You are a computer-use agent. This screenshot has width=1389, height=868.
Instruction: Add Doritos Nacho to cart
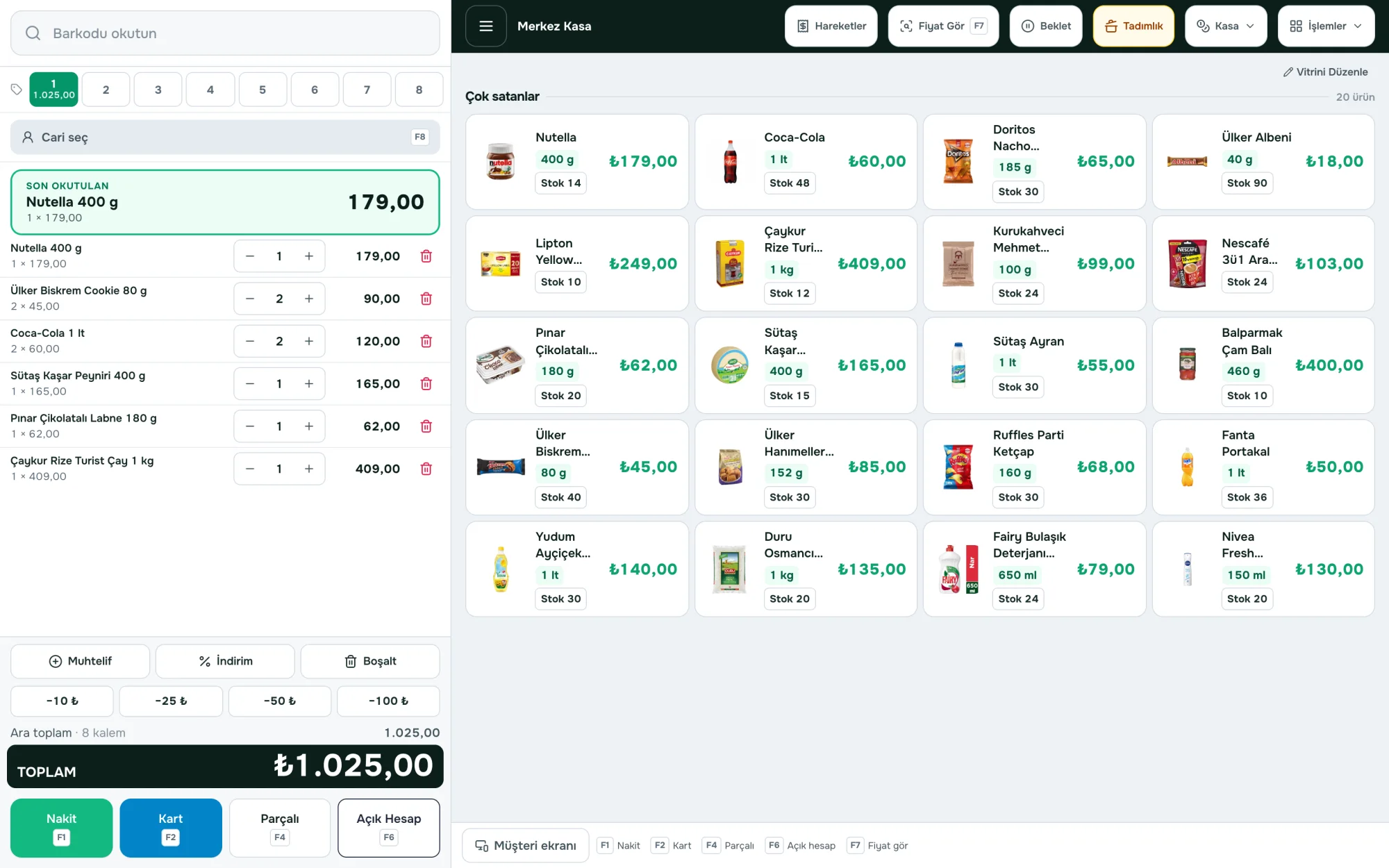tap(1034, 162)
